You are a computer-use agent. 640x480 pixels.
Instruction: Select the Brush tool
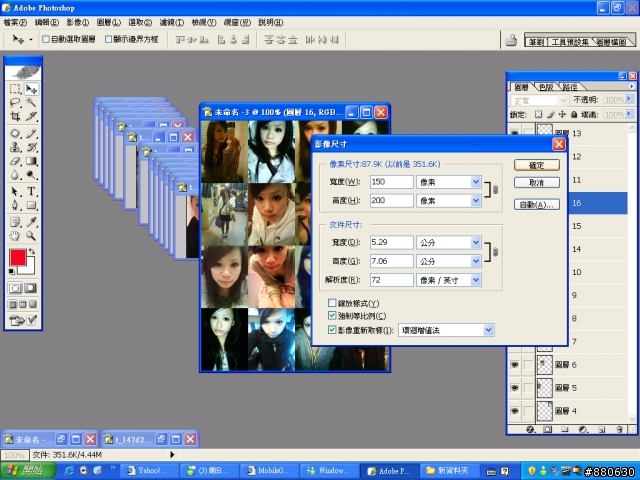(31, 133)
